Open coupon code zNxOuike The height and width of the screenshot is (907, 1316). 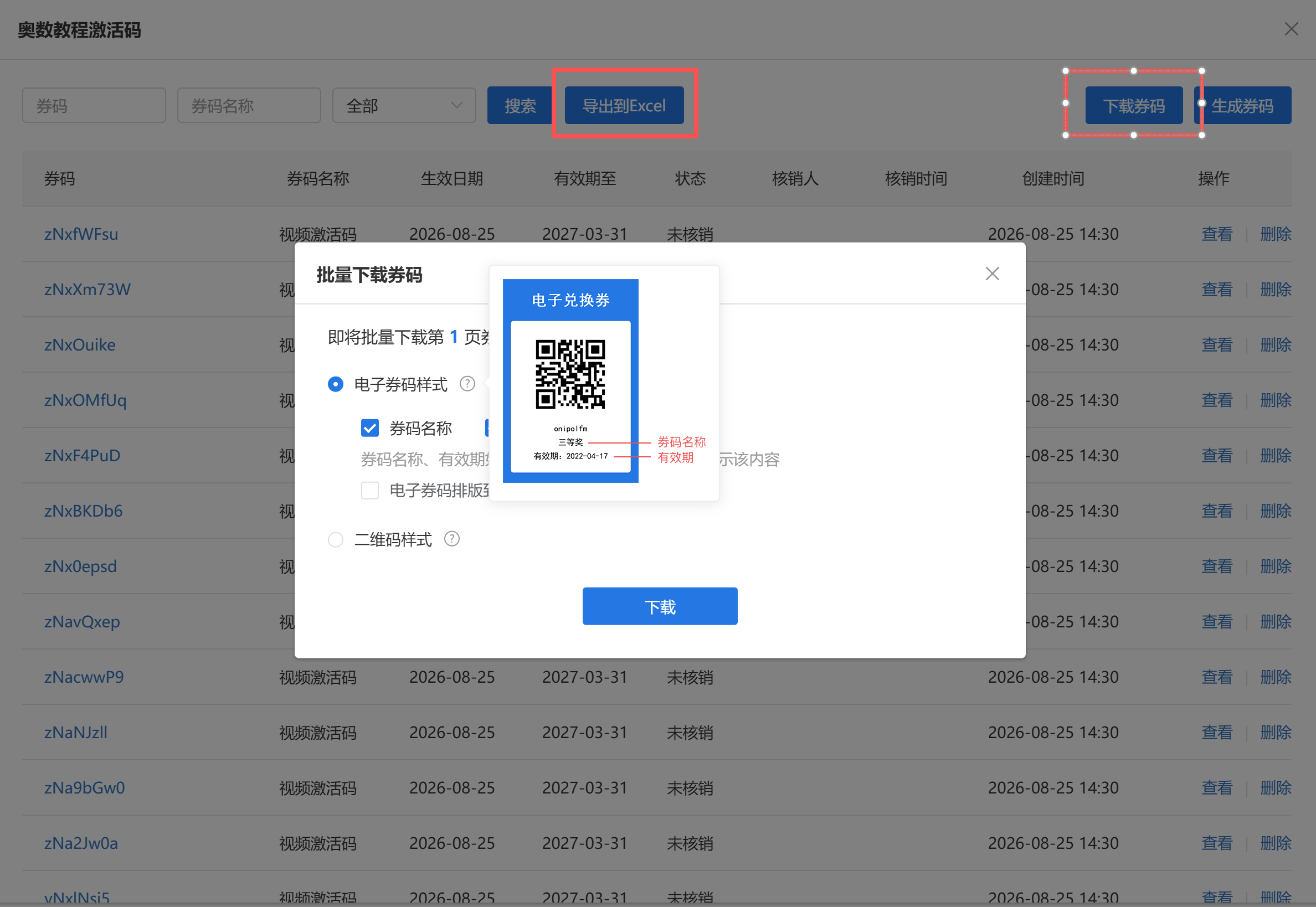80,345
